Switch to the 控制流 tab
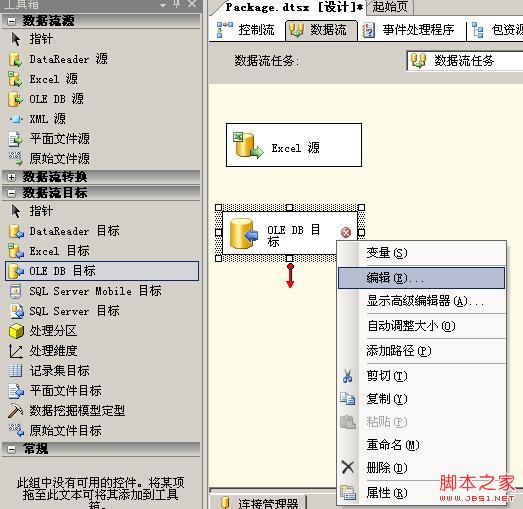 point(246,30)
